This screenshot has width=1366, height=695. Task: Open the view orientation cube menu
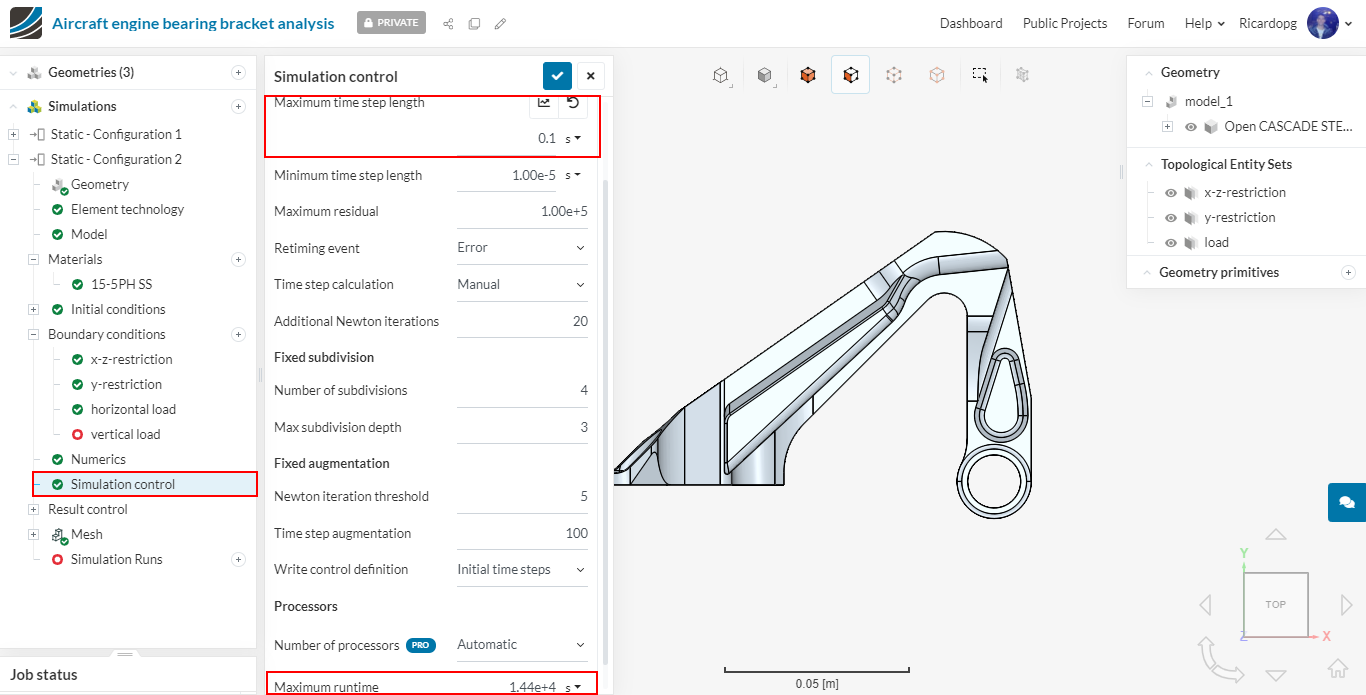click(x=720, y=75)
